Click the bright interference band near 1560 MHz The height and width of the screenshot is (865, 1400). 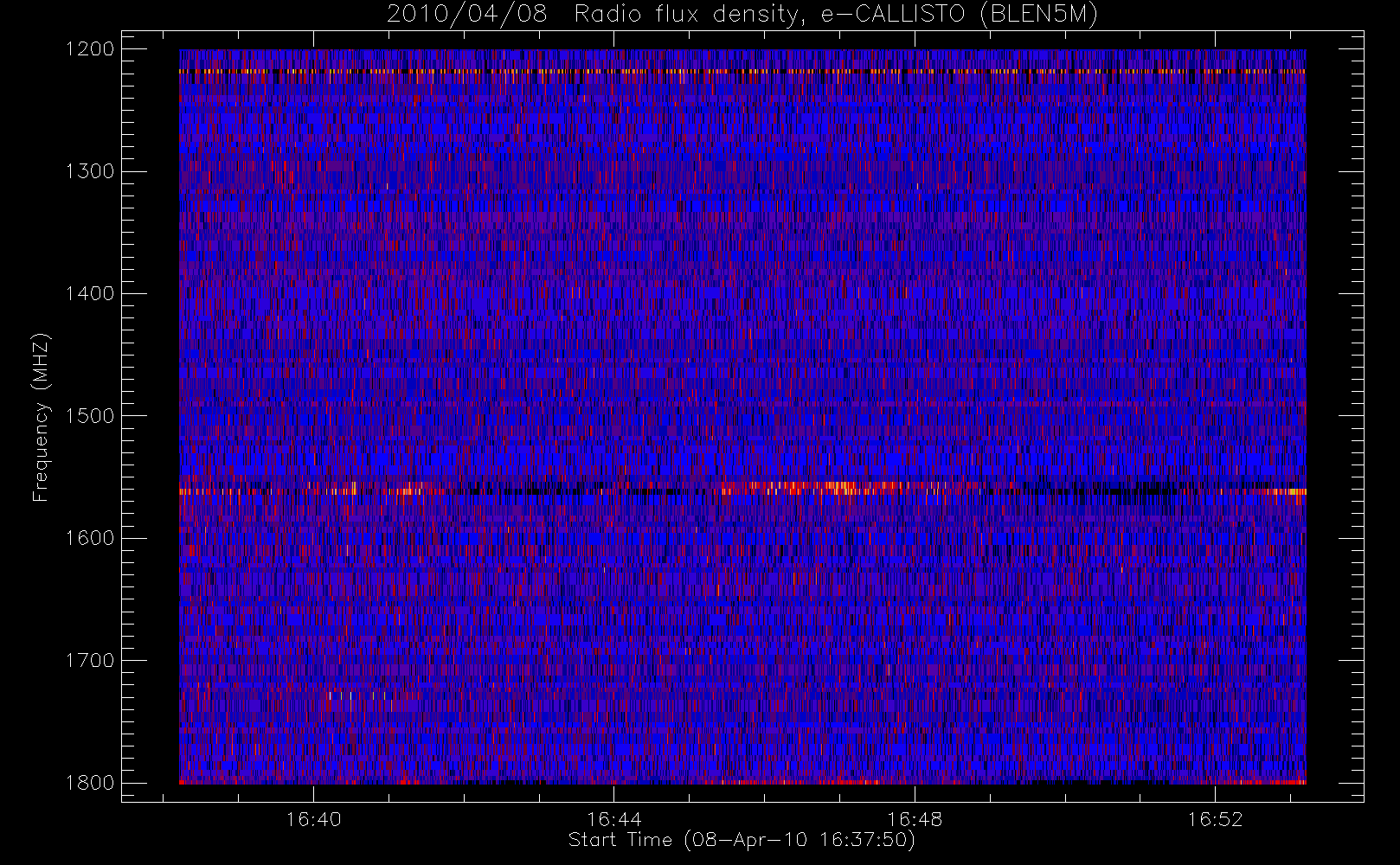click(742, 489)
